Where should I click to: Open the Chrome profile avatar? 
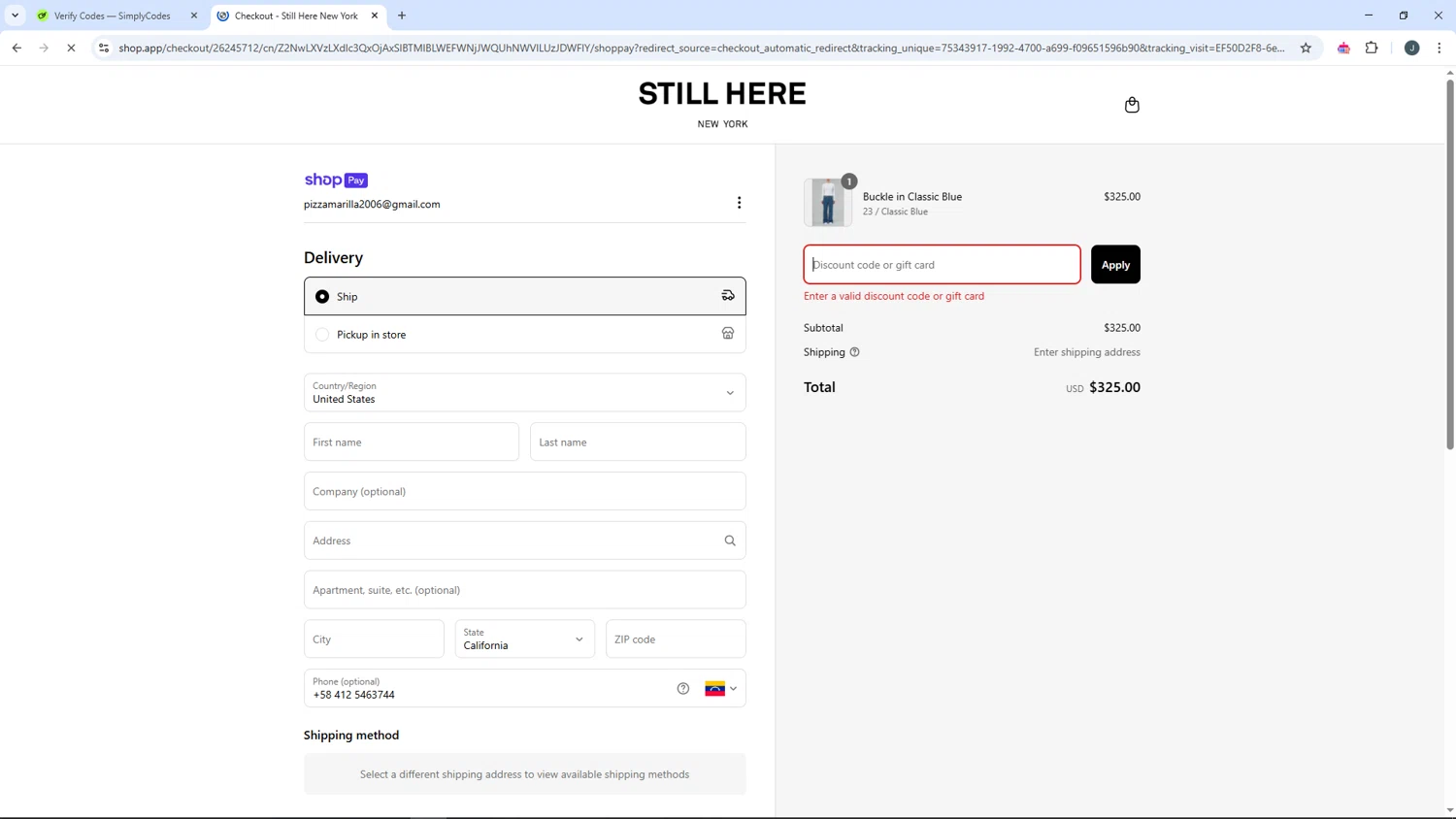1412,48
